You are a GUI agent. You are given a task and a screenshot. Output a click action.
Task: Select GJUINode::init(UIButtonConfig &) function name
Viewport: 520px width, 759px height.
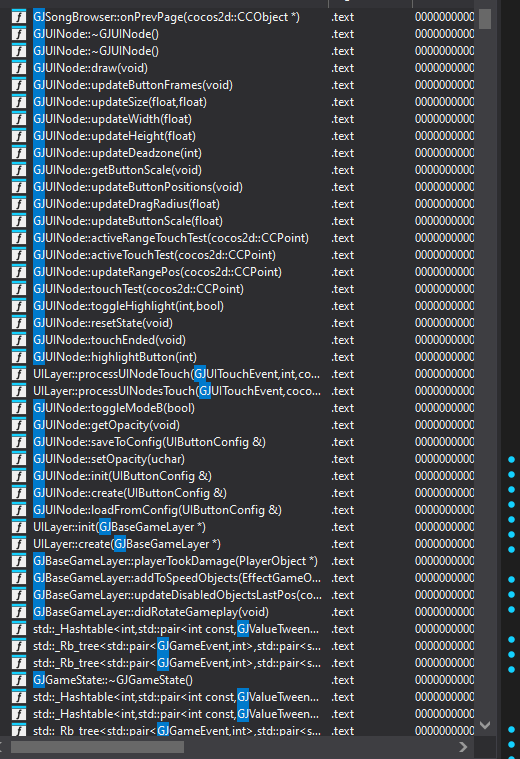122,476
